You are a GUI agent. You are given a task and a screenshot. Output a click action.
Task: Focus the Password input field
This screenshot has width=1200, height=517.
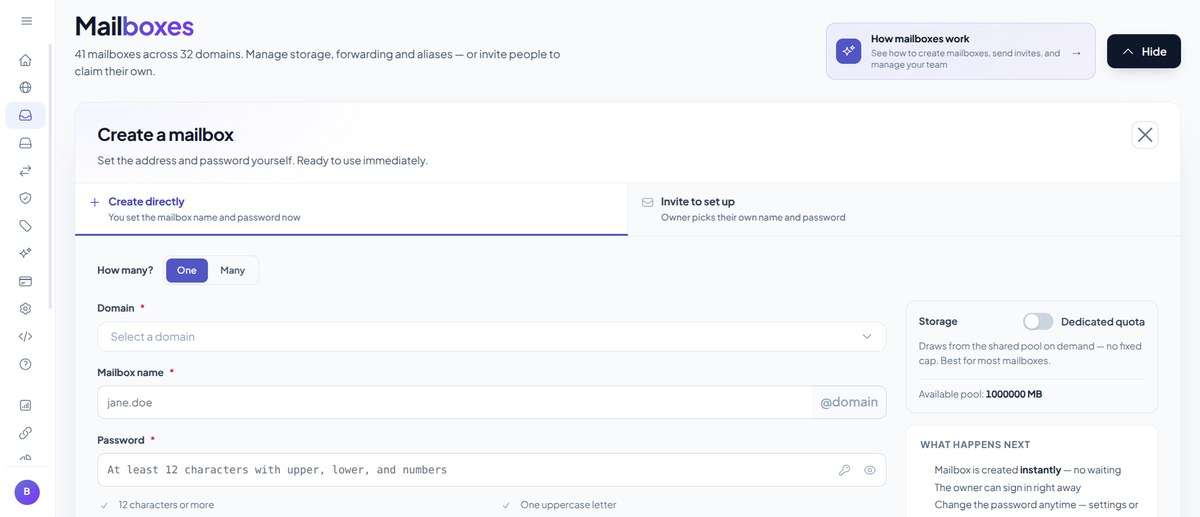[491, 470]
